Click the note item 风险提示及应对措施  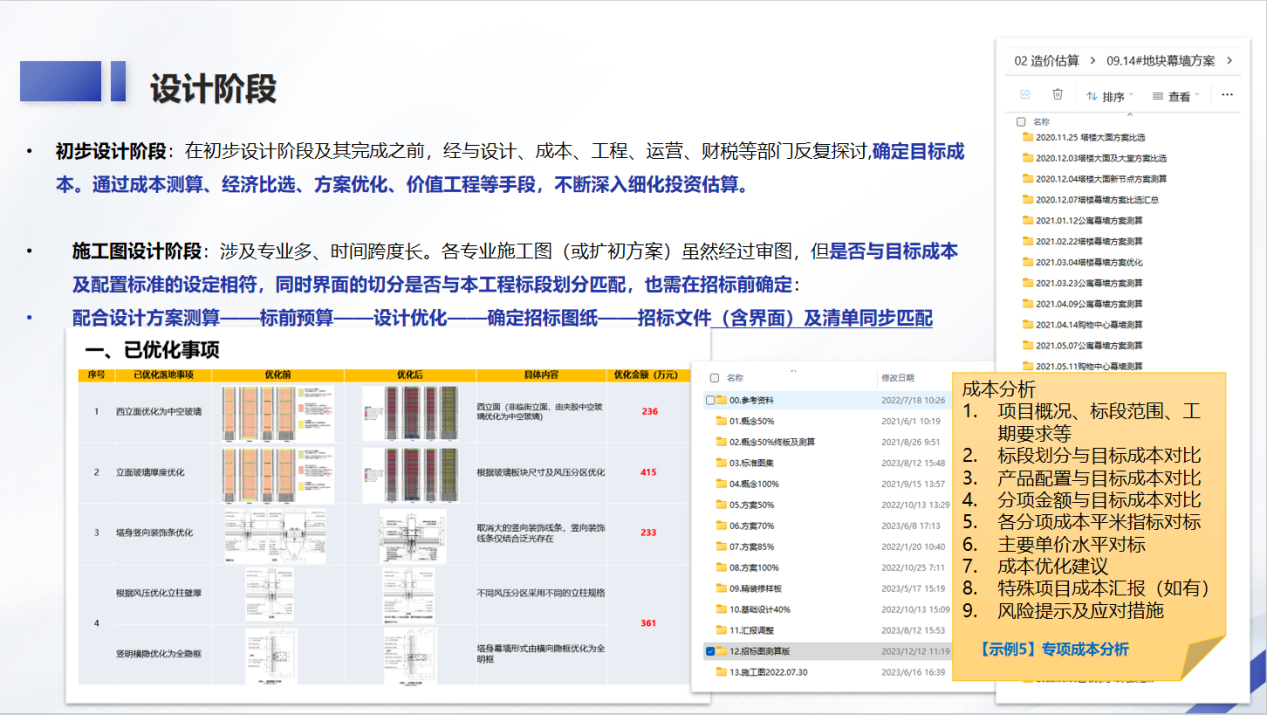tap(1081, 610)
